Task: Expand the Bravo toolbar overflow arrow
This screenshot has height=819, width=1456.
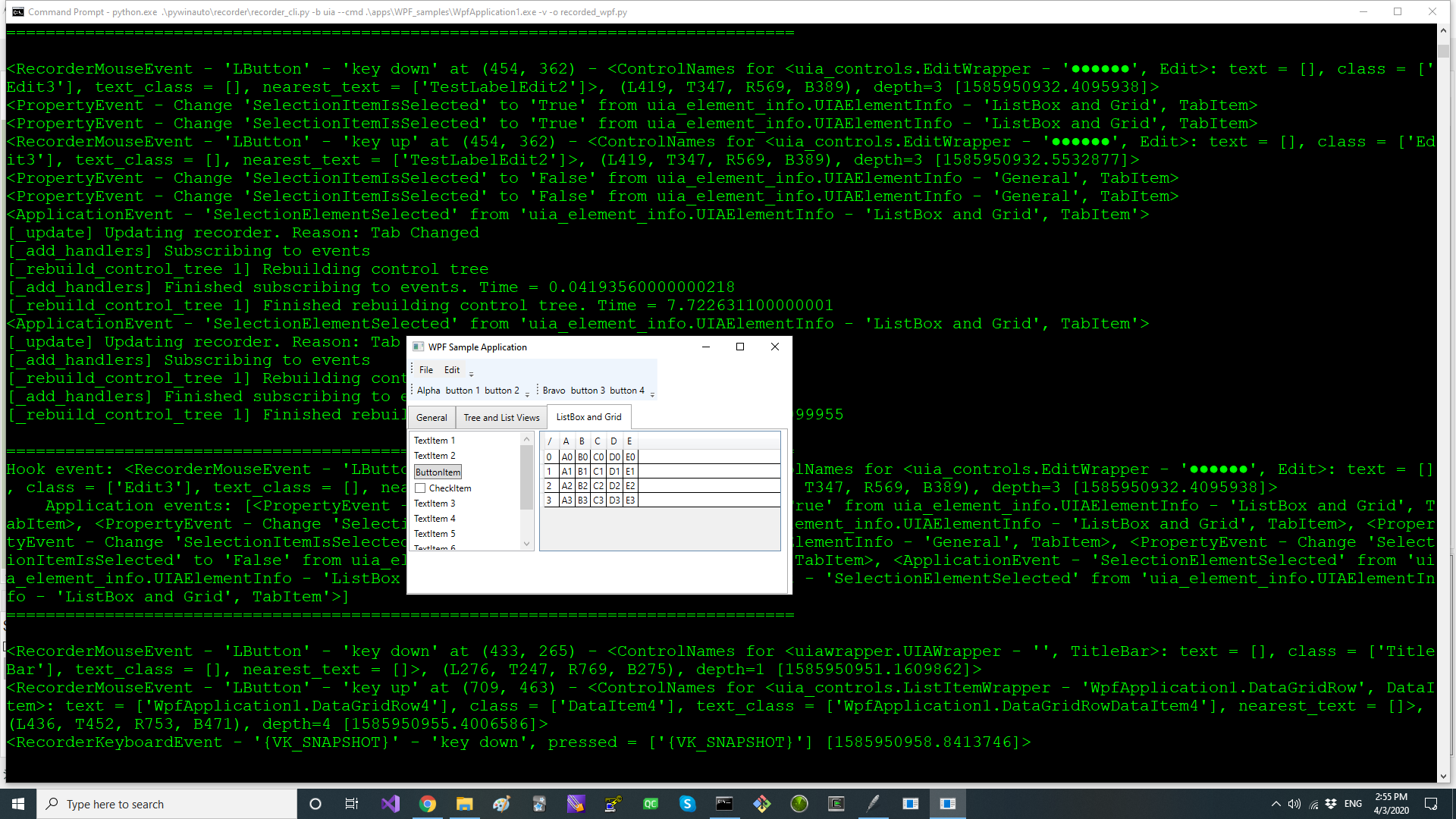Action: [x=652, y=394]
